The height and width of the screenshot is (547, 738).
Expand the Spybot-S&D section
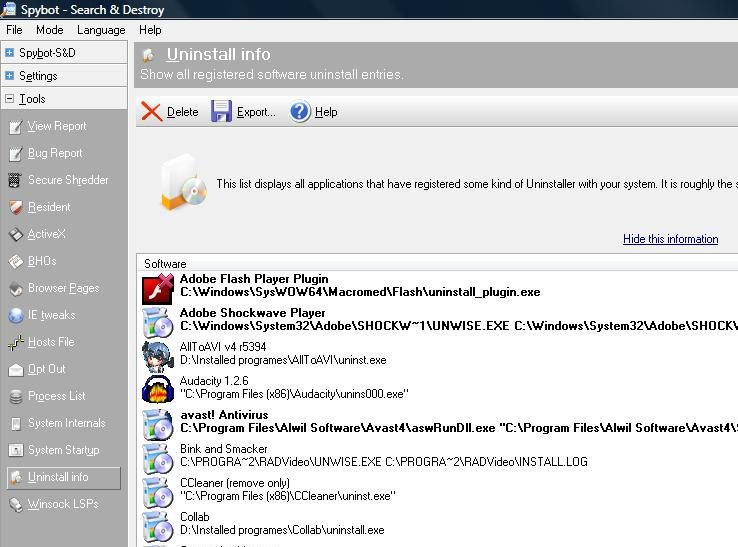[x=9, y=53]
